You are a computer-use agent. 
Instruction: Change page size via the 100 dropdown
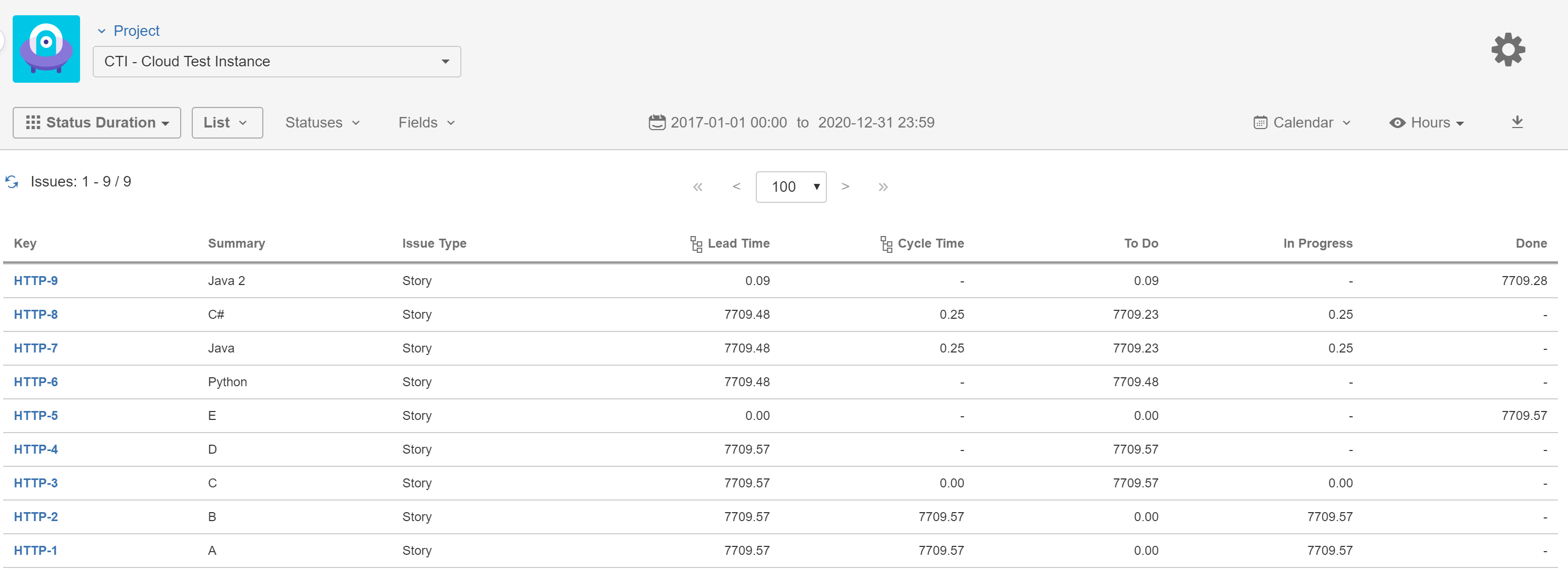click(791, 187)
